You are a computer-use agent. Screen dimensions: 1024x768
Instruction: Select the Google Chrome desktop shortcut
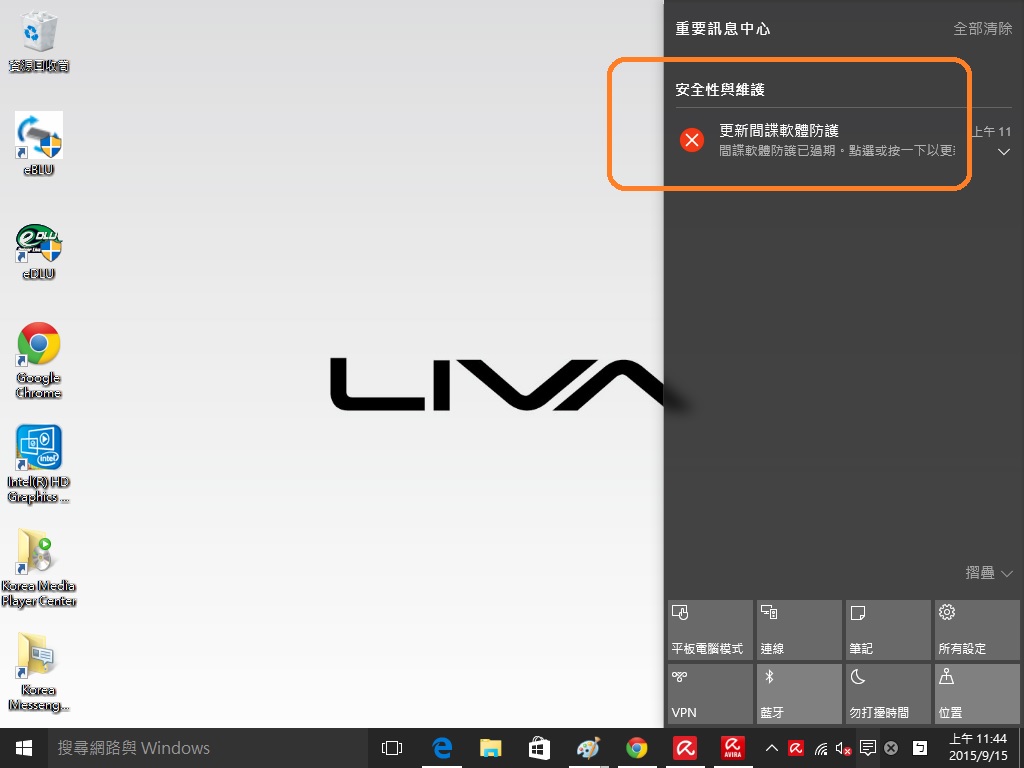click(39, 360)
